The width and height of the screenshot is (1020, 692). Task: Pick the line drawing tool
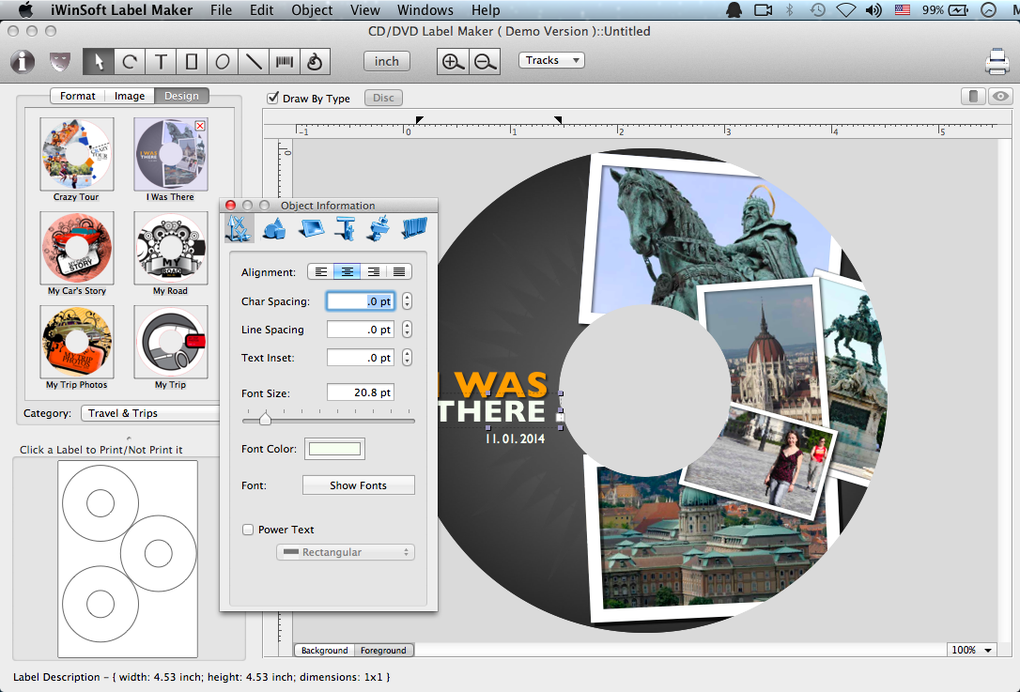click(x=254, y=62)
